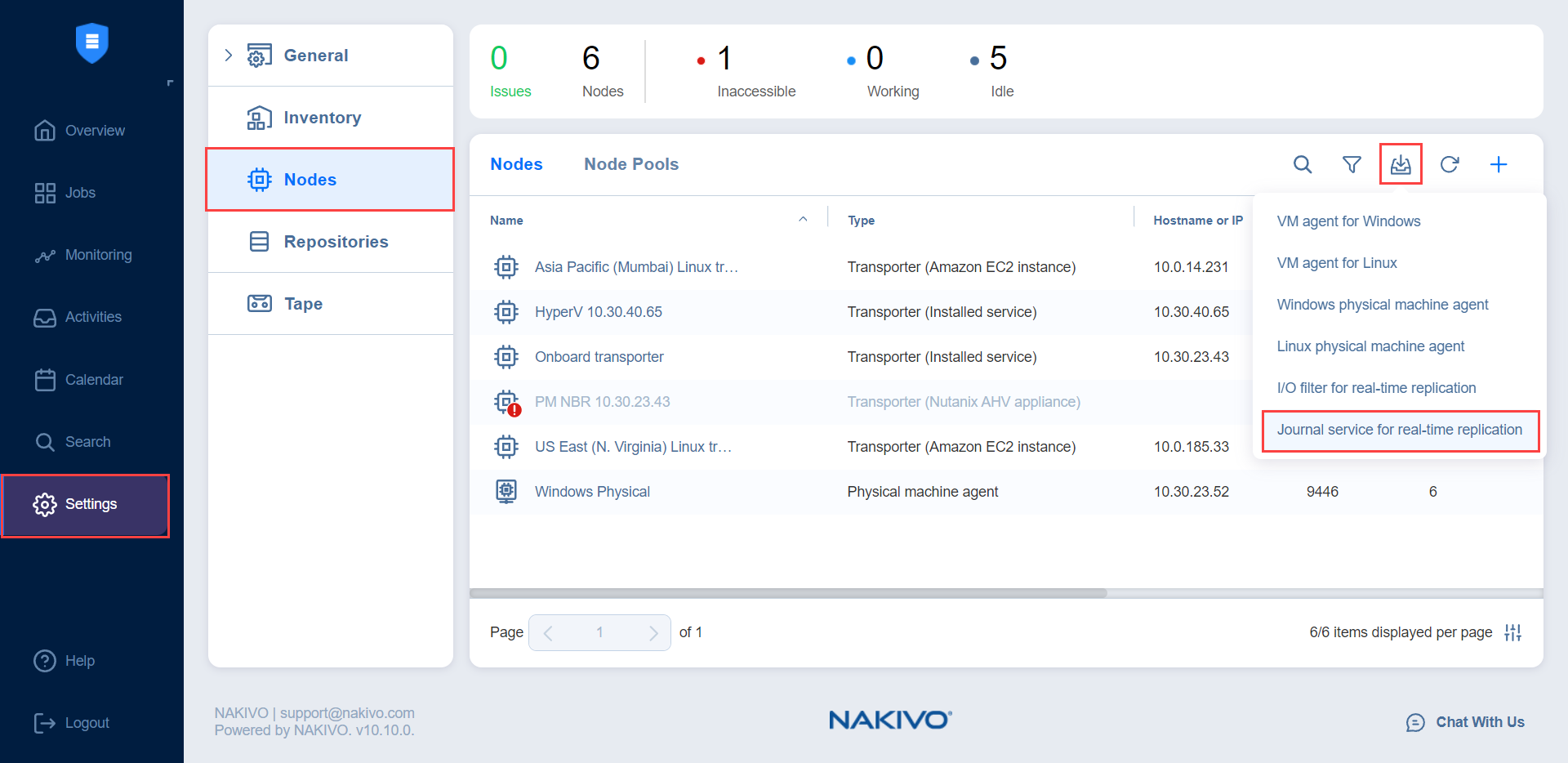Select Journal service for real-time replication
This screenshot has height=763, width=1568.
click(x=1399, y=430)
